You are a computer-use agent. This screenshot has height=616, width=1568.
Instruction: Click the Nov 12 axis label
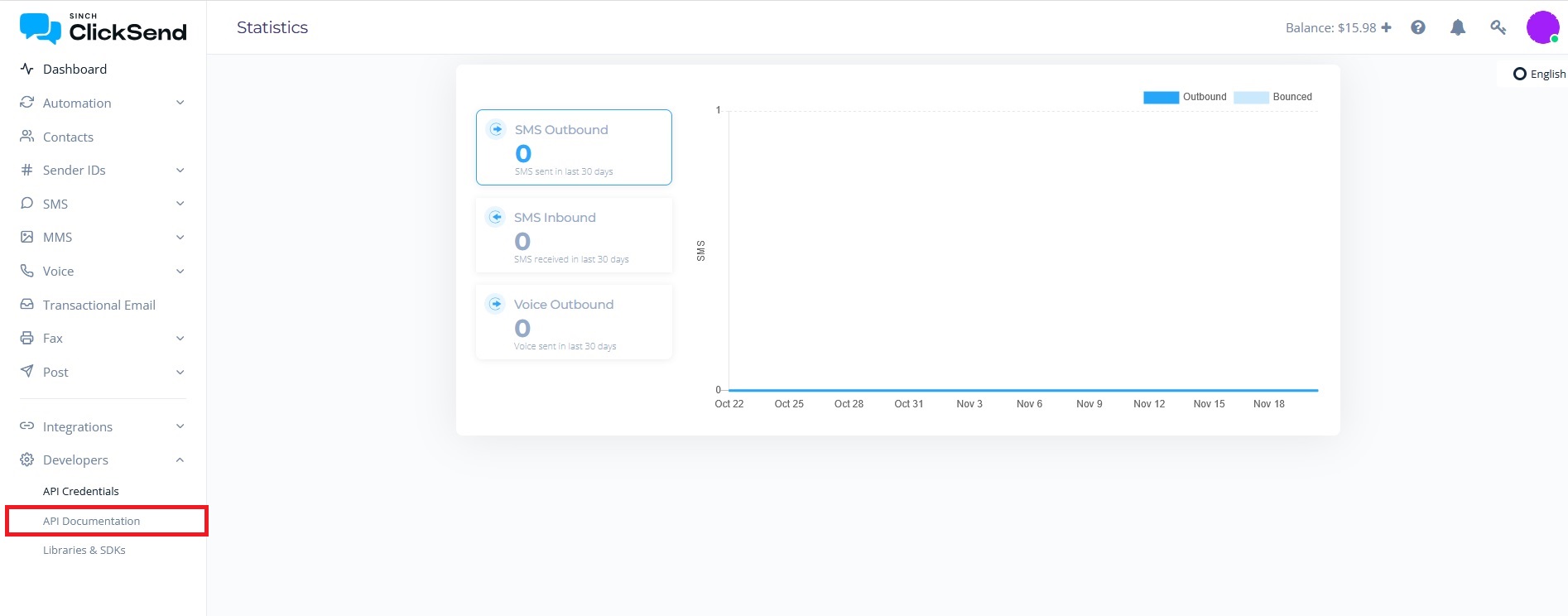pos(1149,404)
